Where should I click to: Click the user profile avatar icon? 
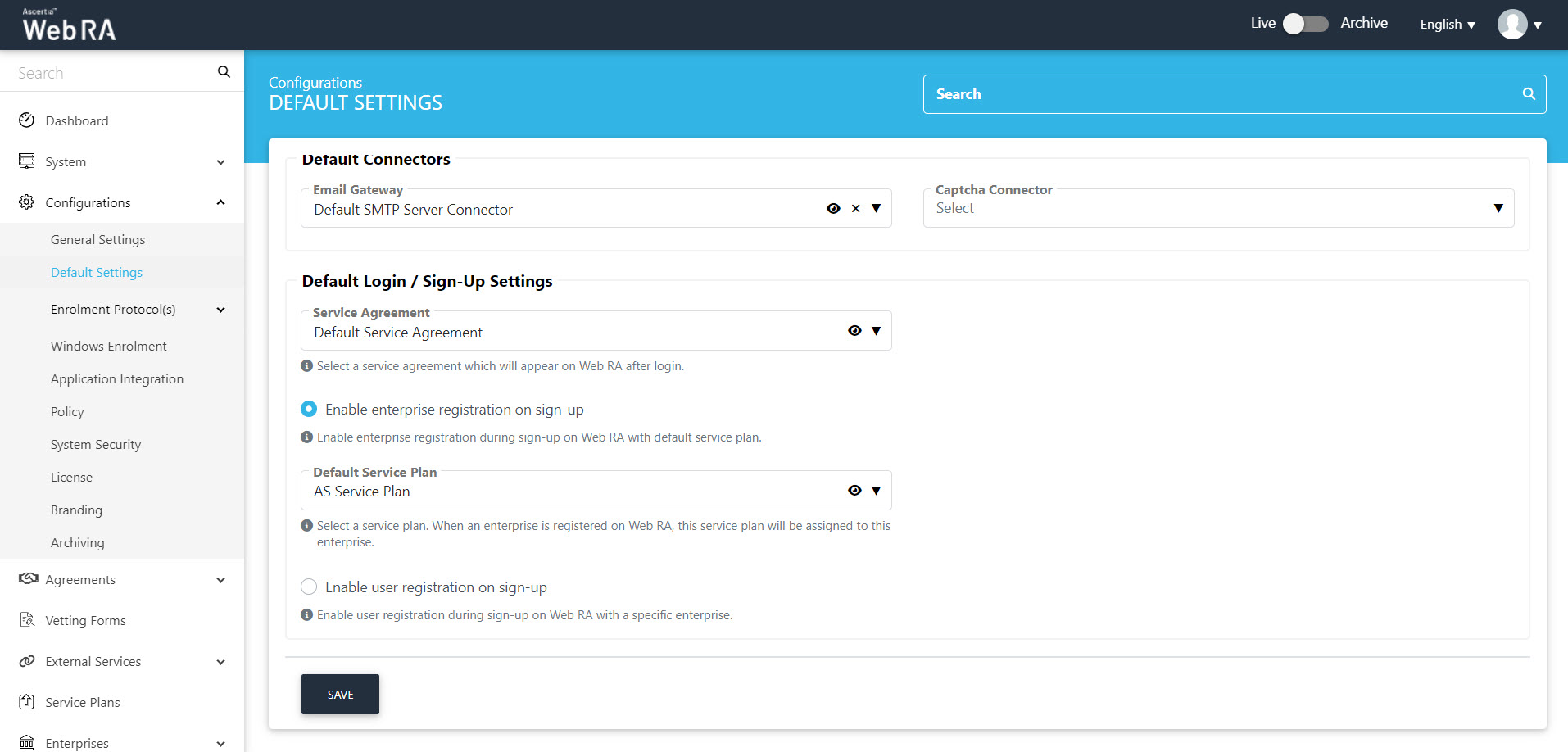(1511, 25)
